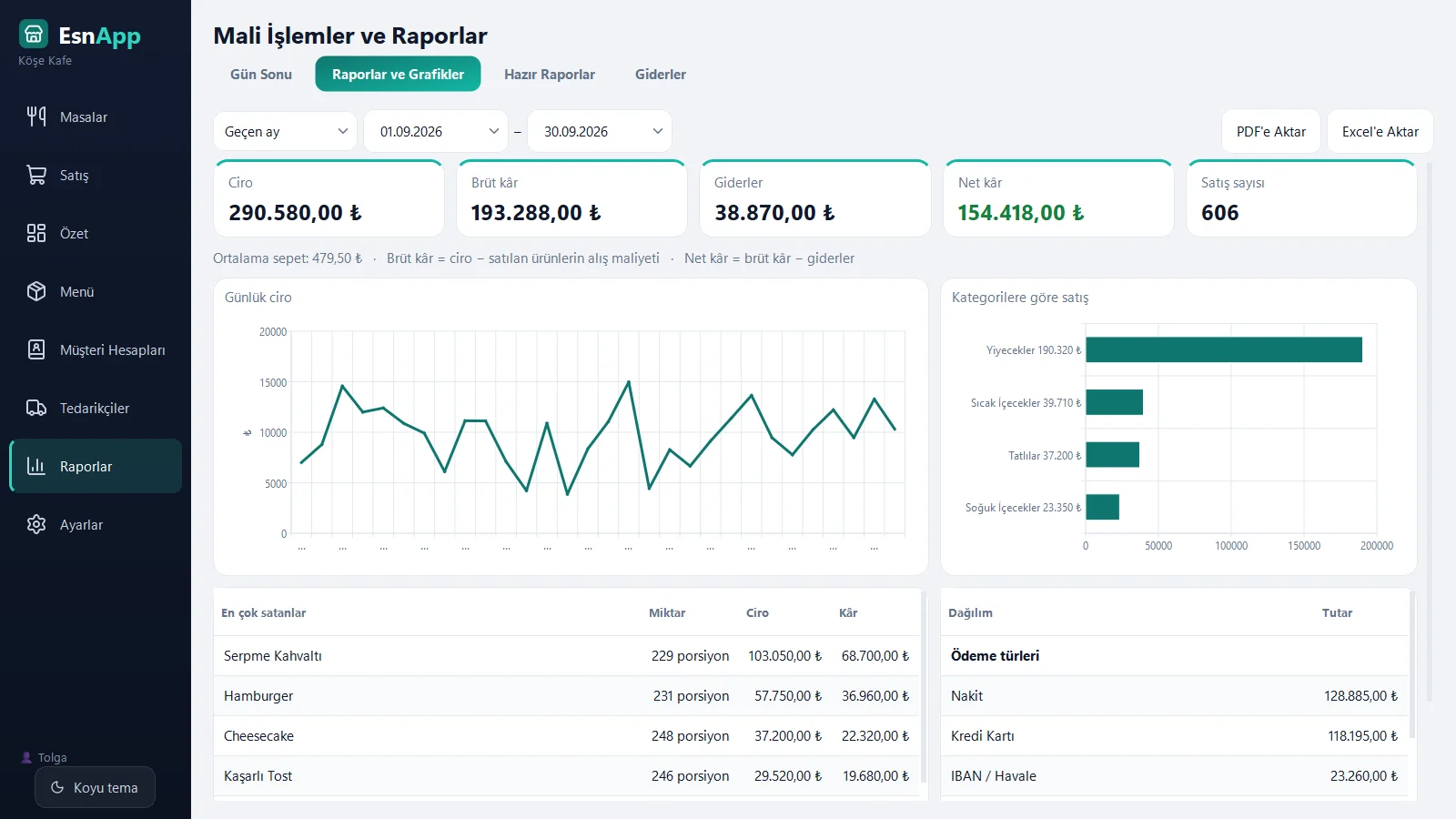Open the 01.09.2026 start date dropdown
This screenshot has width=1456, height=819.
[436, 131]
